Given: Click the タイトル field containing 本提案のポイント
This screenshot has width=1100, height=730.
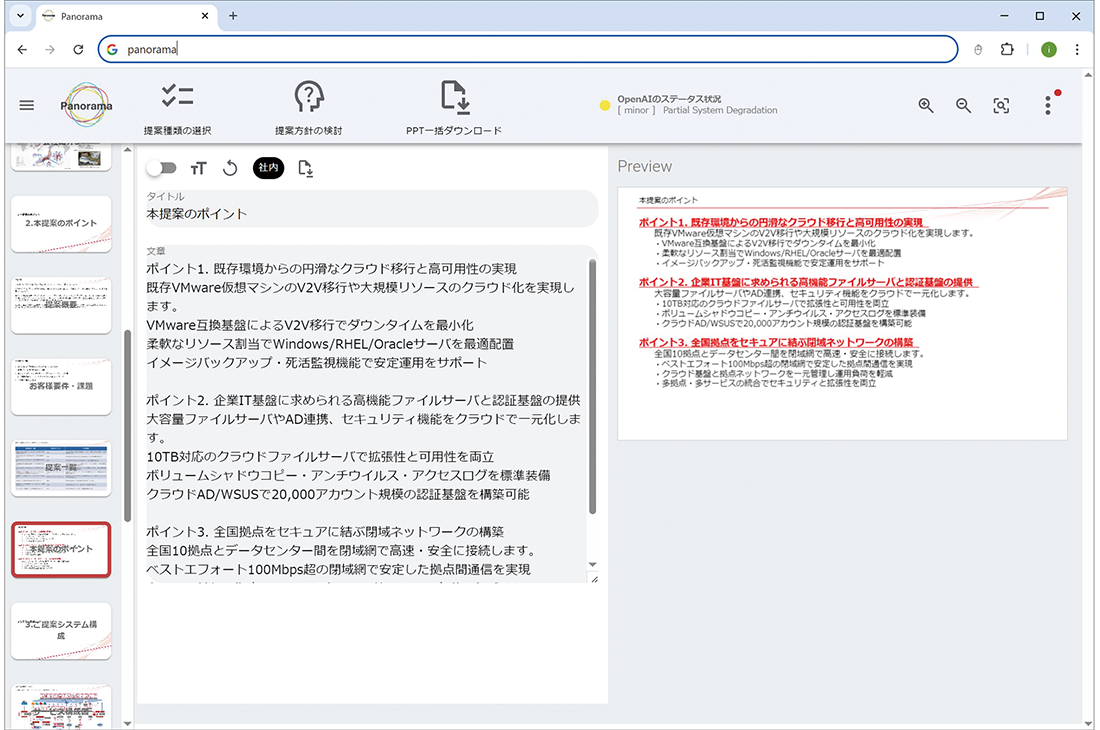Looking at the screenshot, I should coord(370,214).
